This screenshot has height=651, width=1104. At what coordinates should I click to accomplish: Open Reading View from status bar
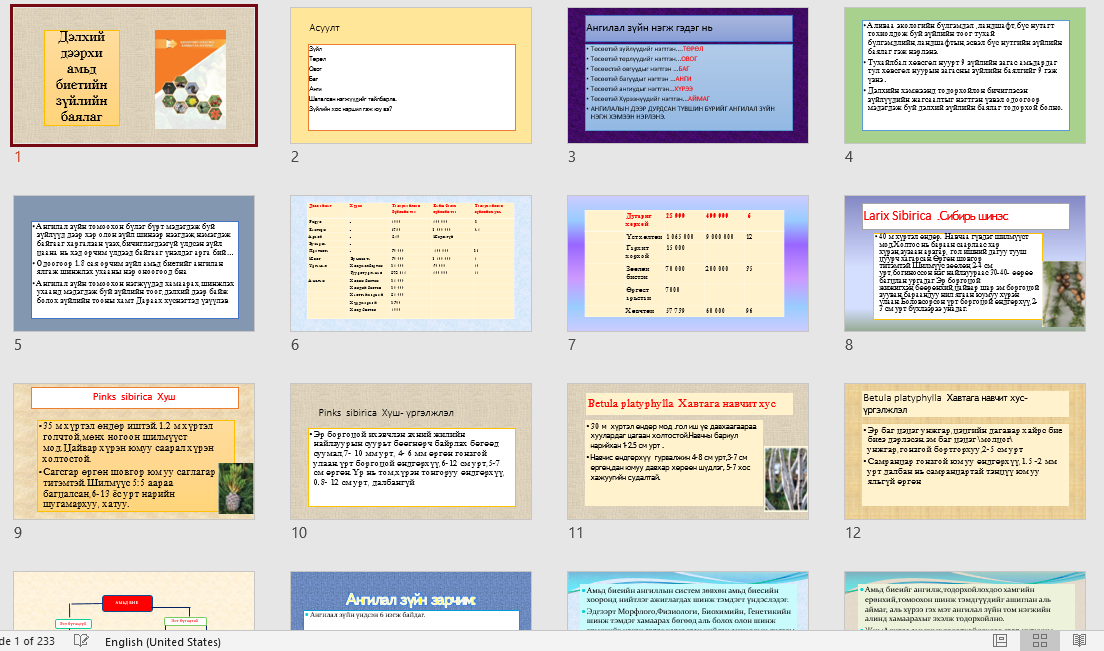click(1079, 640)
